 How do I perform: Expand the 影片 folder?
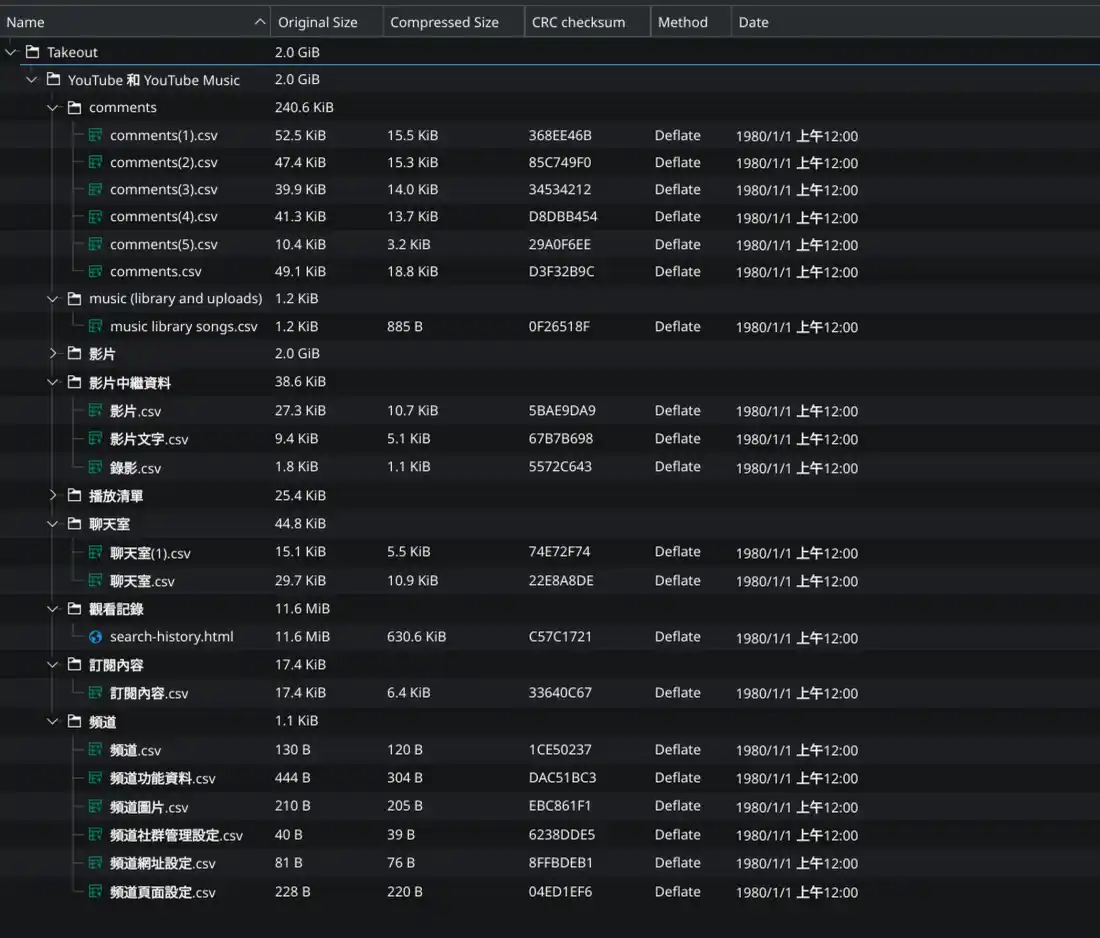point(53,353)
